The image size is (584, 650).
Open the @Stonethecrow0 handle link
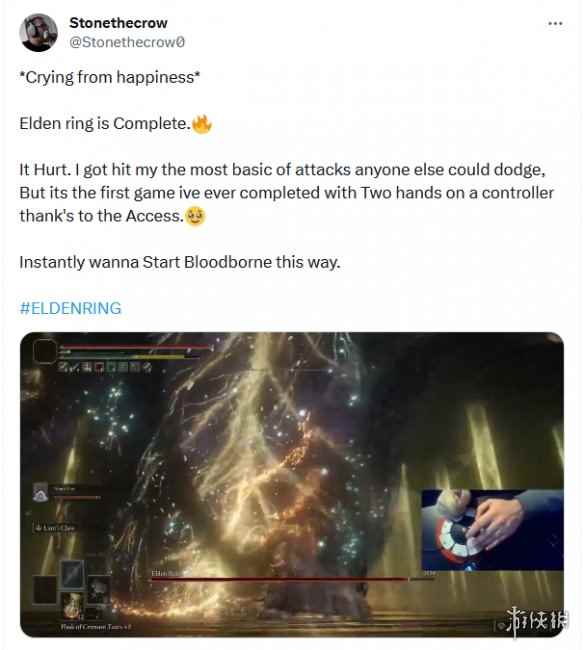pos(127,42)
